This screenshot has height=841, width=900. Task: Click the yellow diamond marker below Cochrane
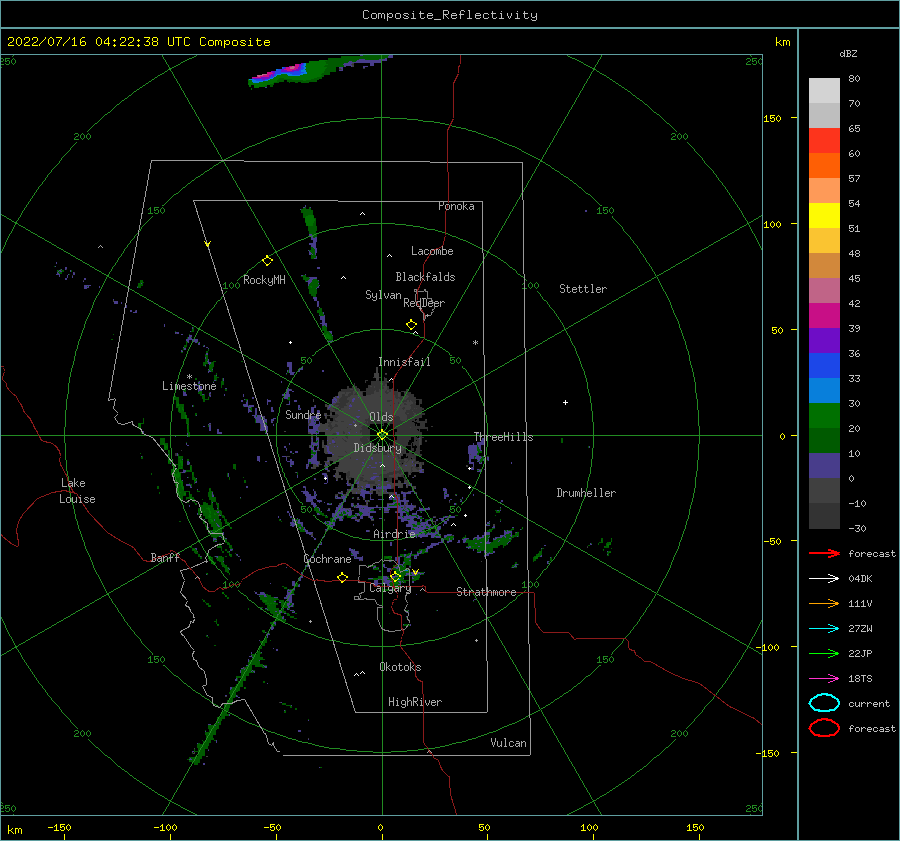tap(342, 578)
